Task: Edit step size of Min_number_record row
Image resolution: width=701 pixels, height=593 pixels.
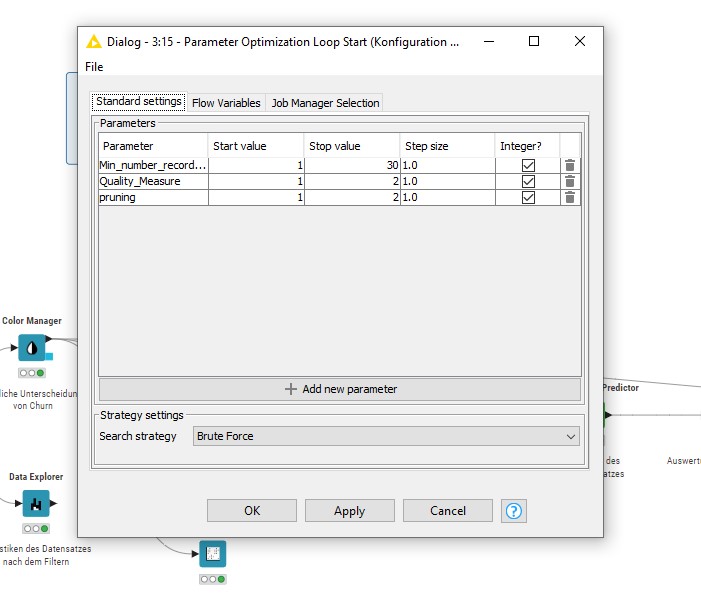Action: tap(448, 165)
